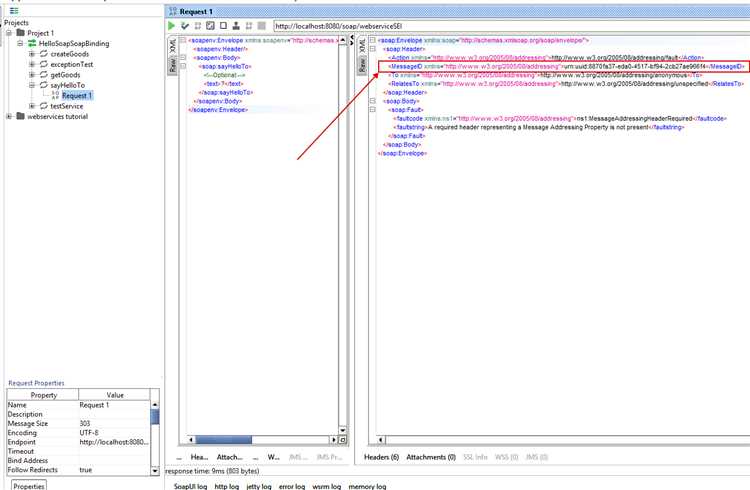Click the Project 1 folder icon
The height and width of the screenshot is (490, 750).
tap(20, 33)
